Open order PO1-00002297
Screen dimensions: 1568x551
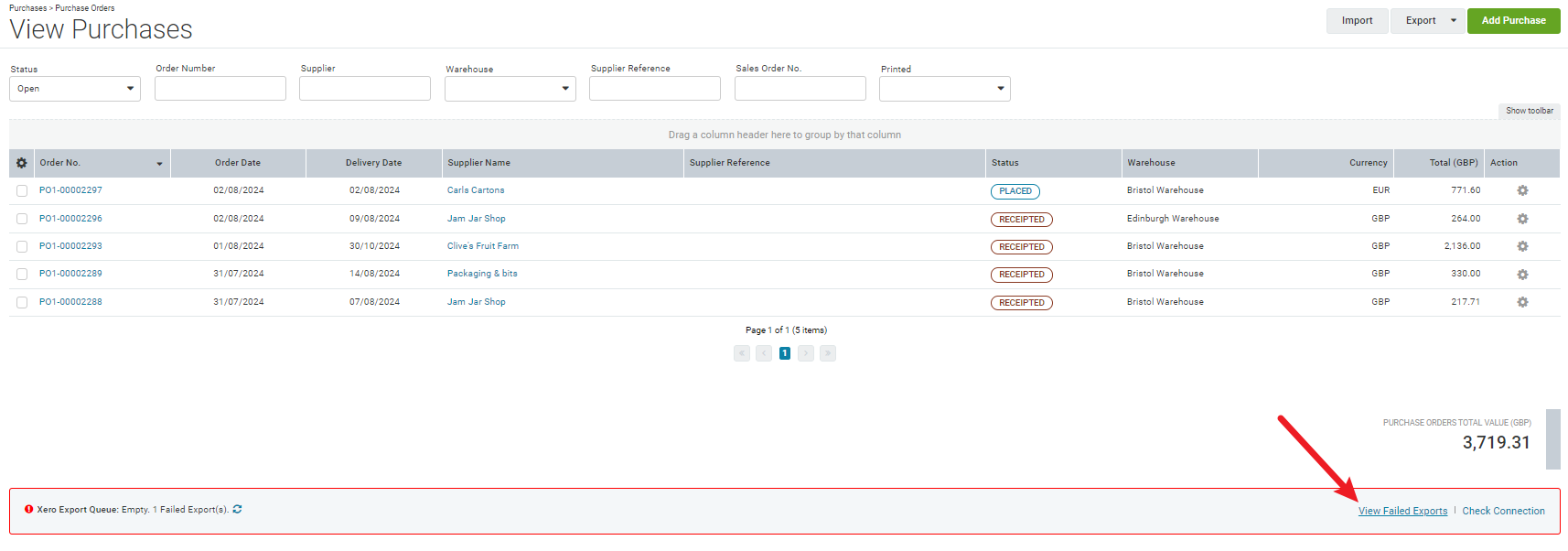click(x=70, y=190)
